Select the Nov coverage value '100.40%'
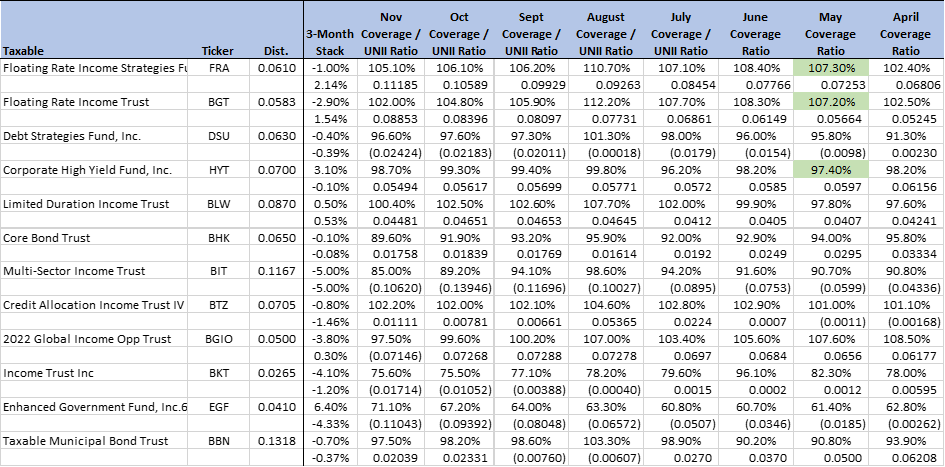945x467 pixels. [x=389, y=204]
